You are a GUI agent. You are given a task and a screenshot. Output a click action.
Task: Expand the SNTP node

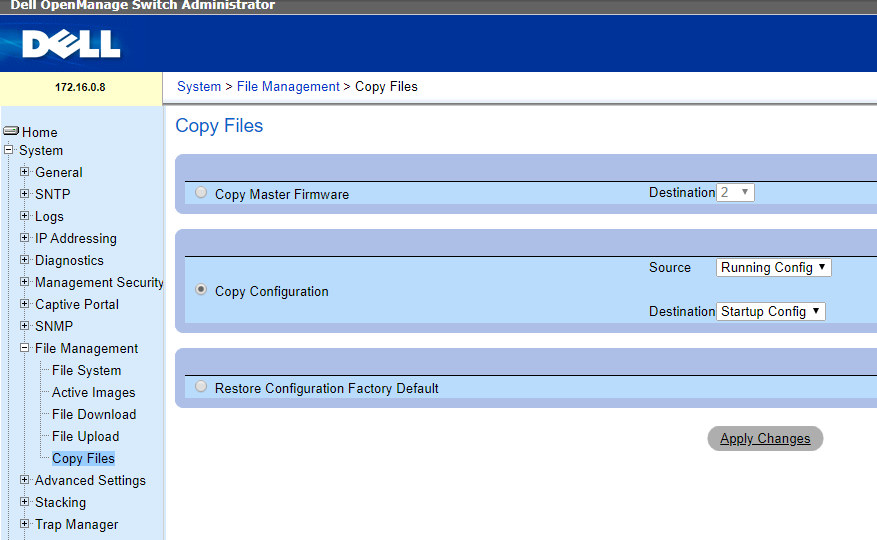pyautogui.click(x=25, y=194)
